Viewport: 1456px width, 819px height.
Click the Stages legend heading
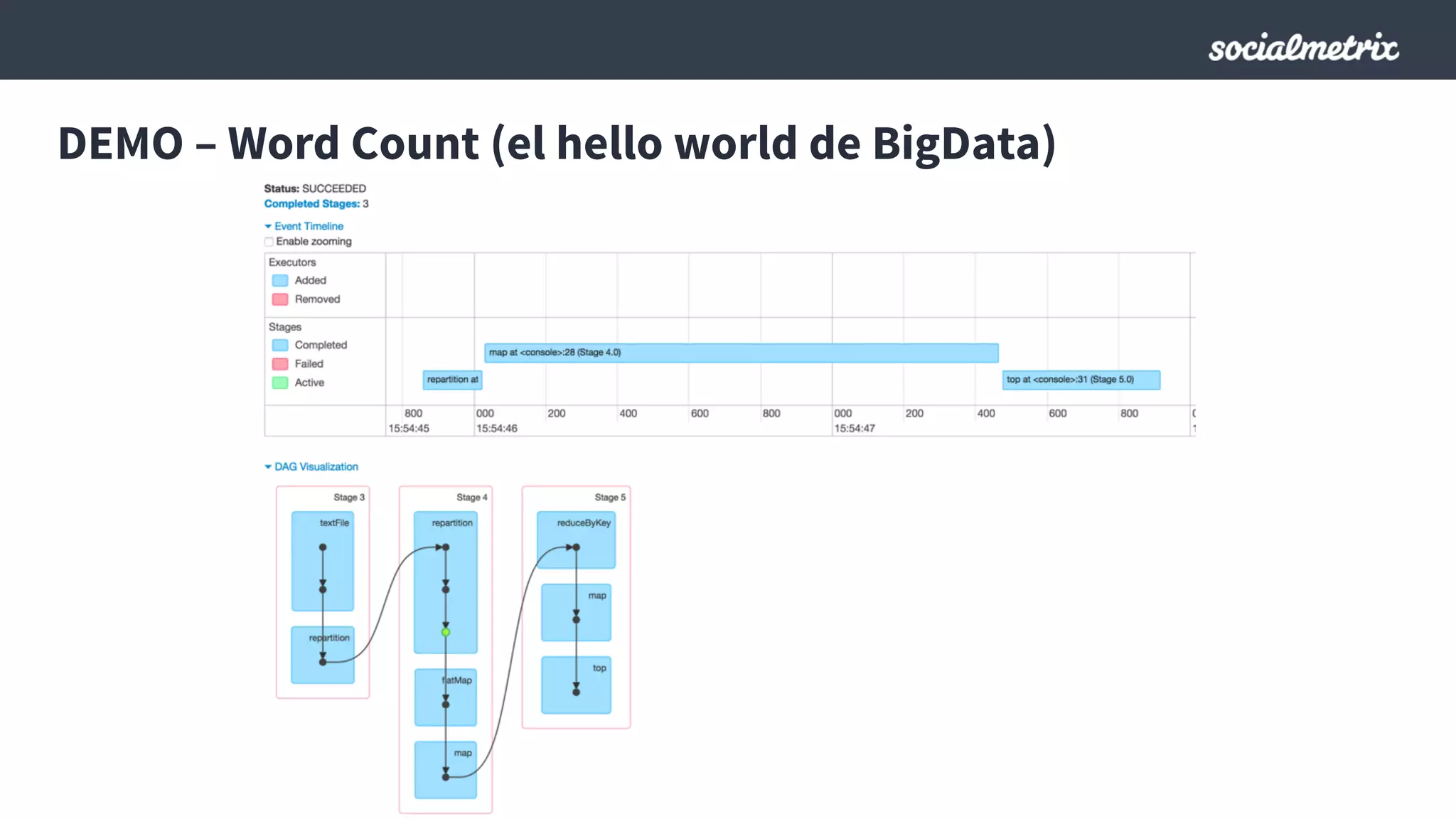[x=285, y=327]
